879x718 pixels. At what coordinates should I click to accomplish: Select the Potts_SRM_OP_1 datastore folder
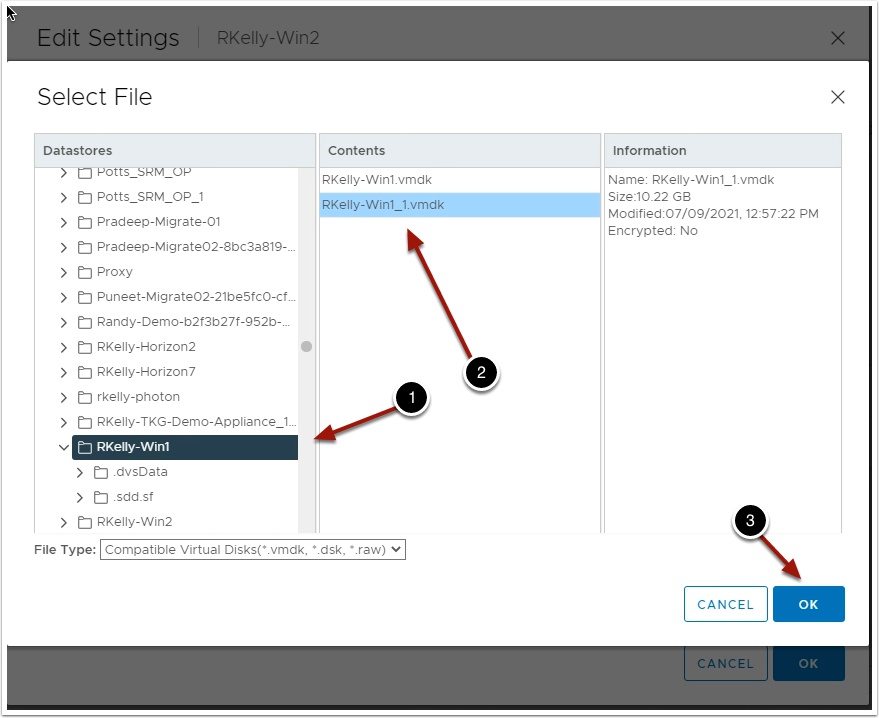[150, 197]
